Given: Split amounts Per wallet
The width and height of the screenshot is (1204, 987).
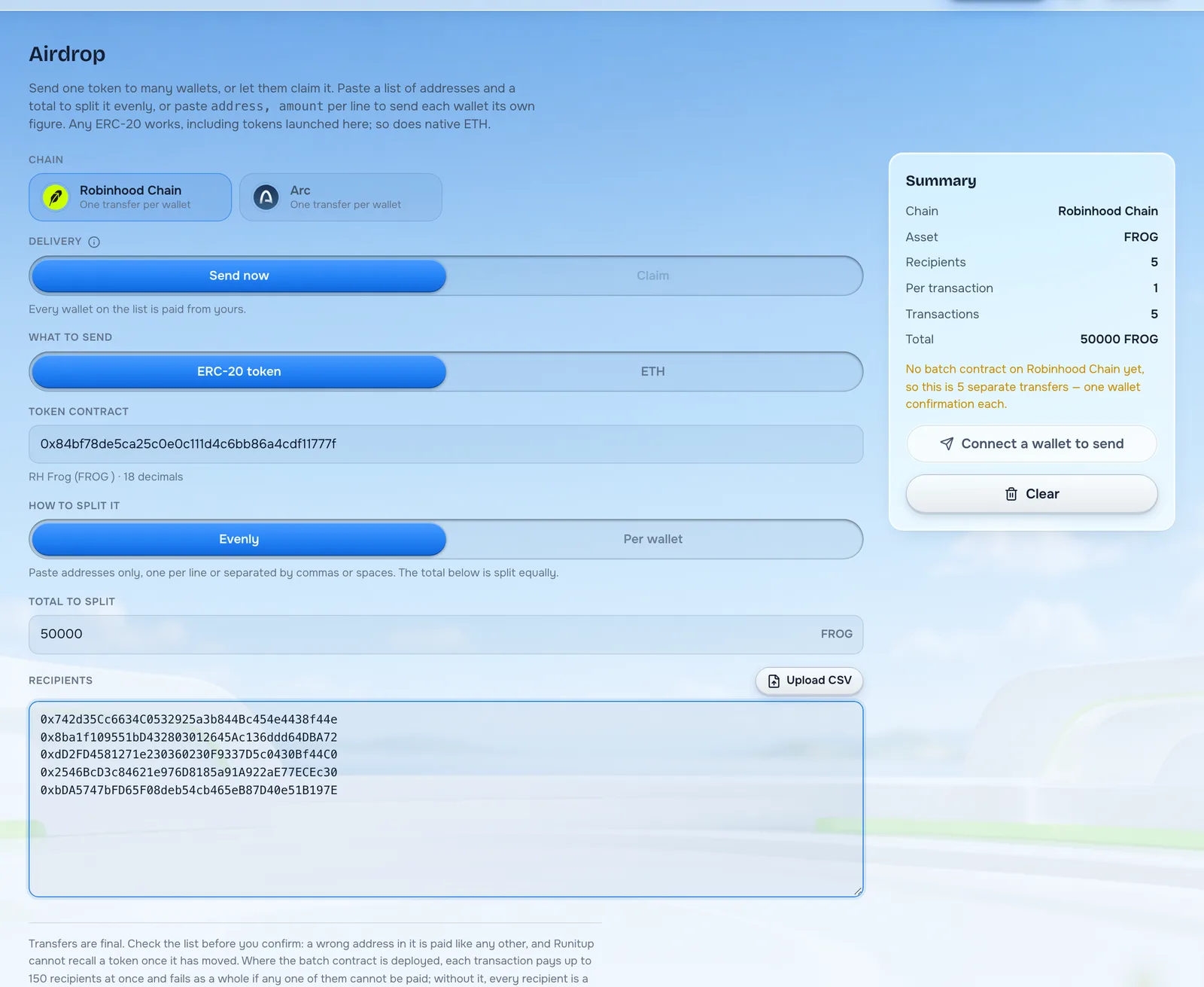Looking at the screenshot, I should [653, 539].
